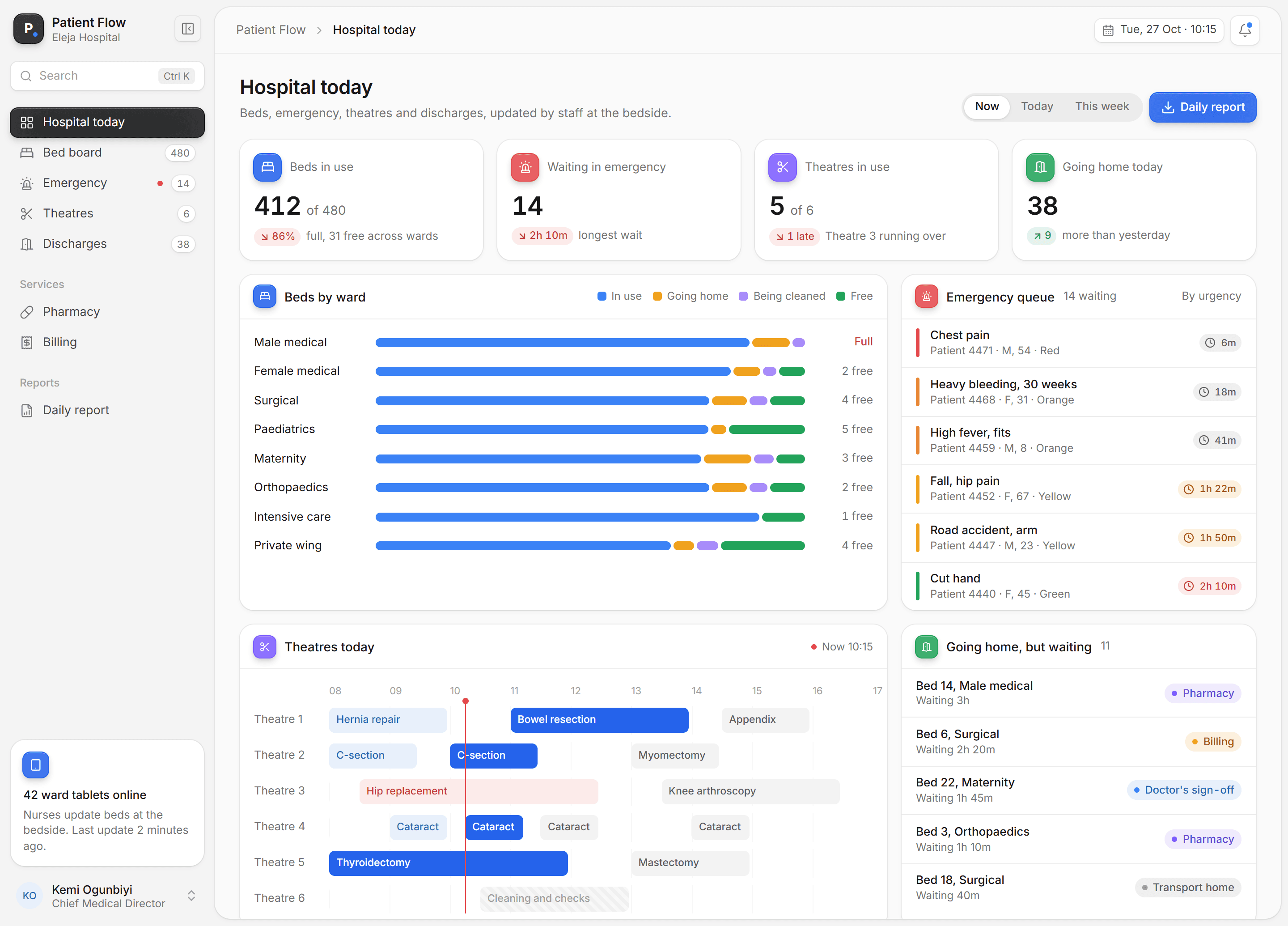Click the Beds in use bed icon
The height and width of the screenshot is (926, 1288).
coord(267,167)
